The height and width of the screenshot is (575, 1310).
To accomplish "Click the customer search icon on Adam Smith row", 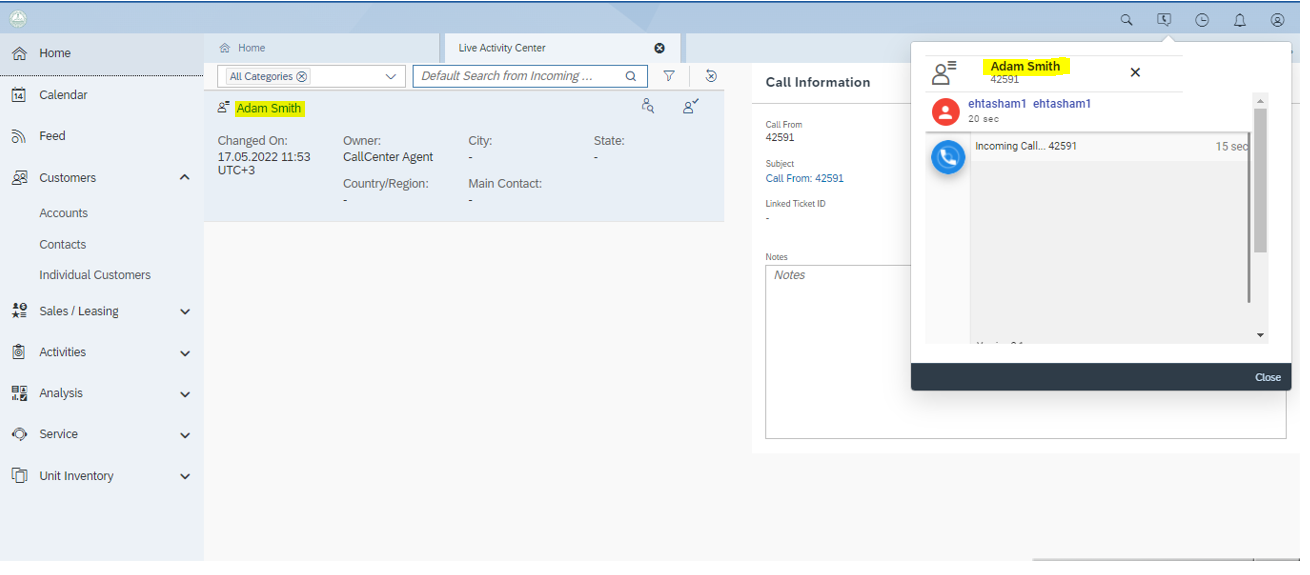I will [648, 106].
